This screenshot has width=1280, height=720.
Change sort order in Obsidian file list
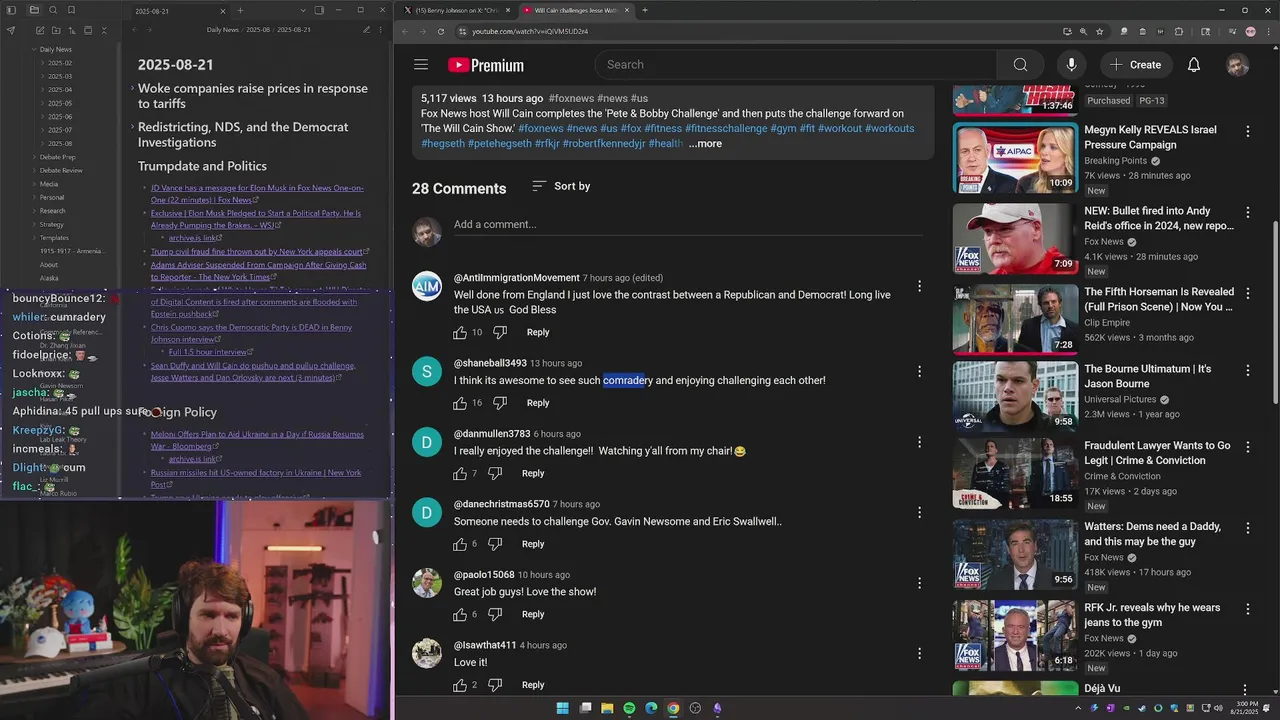point(70,30)
